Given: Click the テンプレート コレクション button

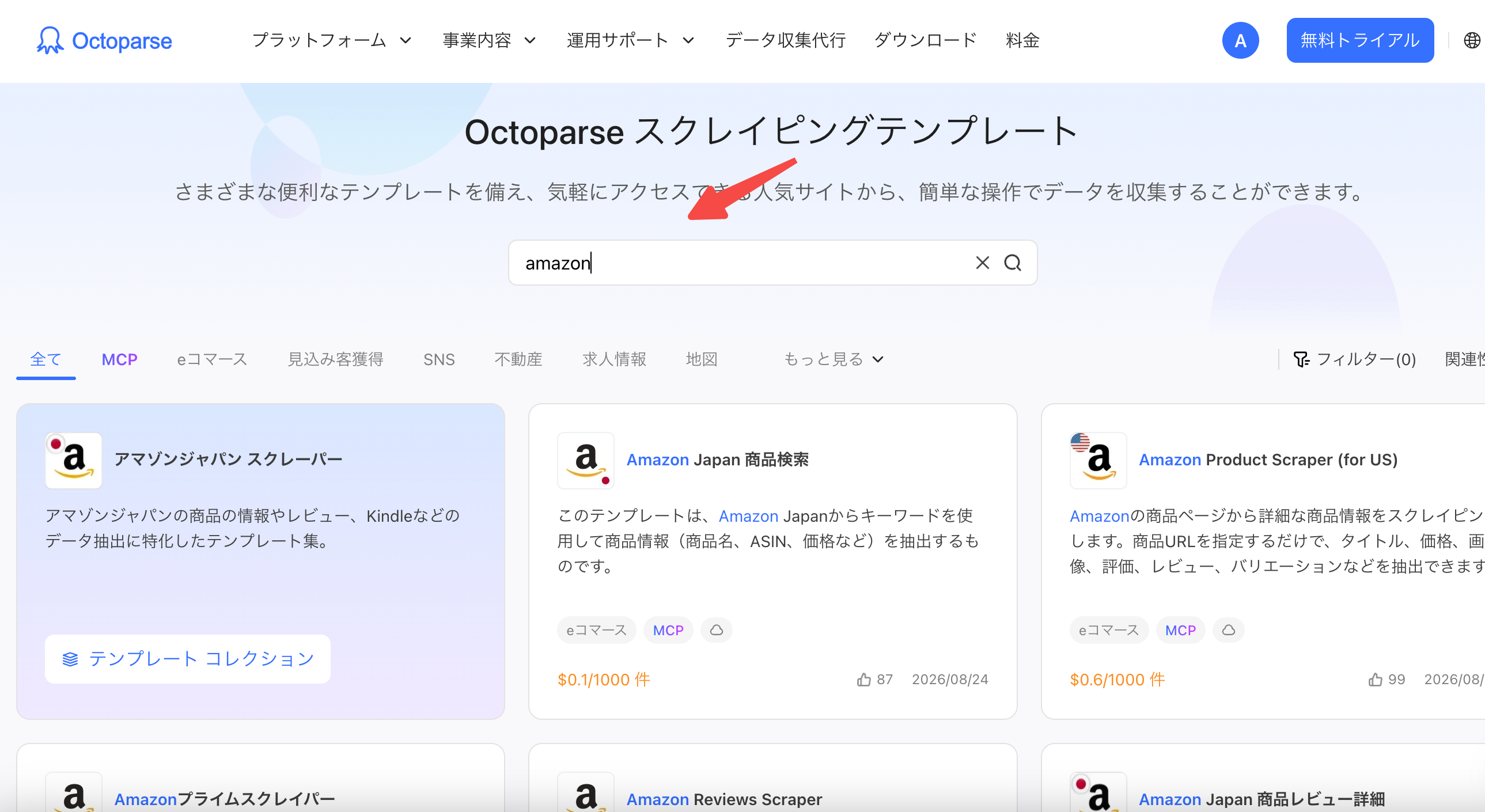Looking at the screenshot, I should pyautogui.click(x=187, y=659).
